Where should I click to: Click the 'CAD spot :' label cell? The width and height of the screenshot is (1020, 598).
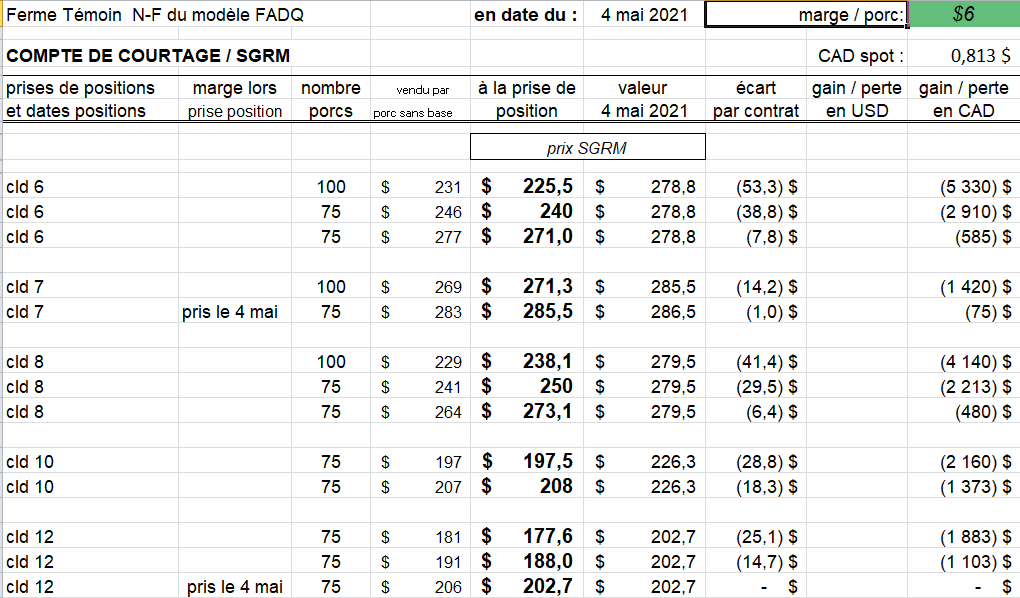point(860,56)
